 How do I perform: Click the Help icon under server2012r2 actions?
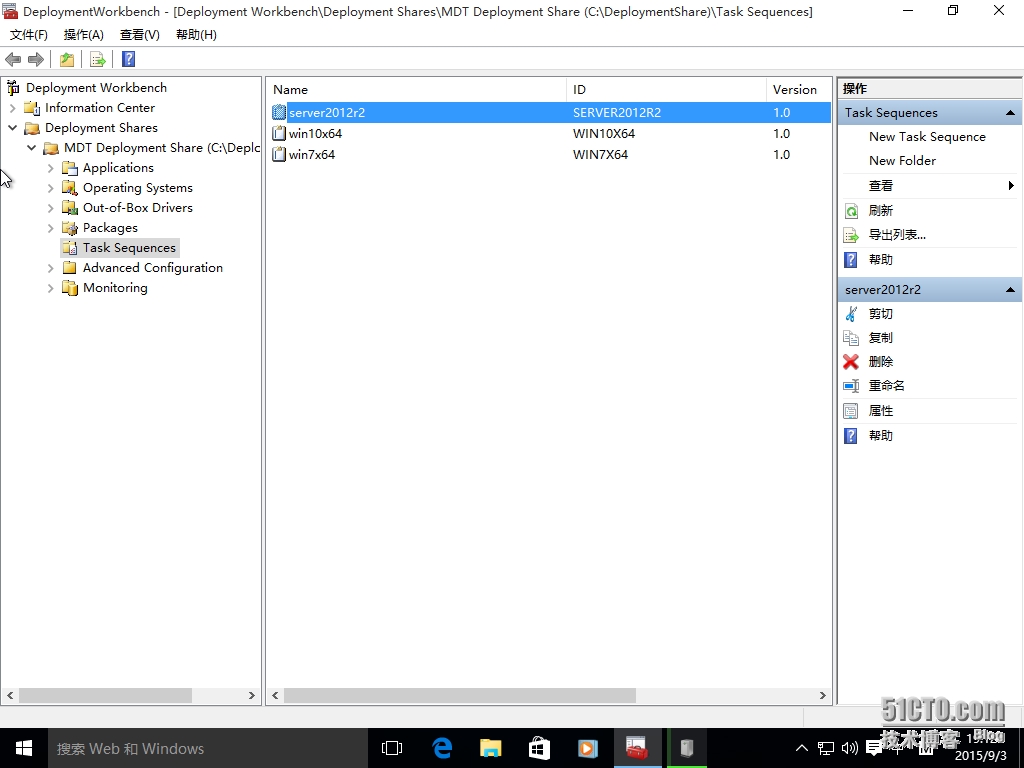tap(851, 436)
